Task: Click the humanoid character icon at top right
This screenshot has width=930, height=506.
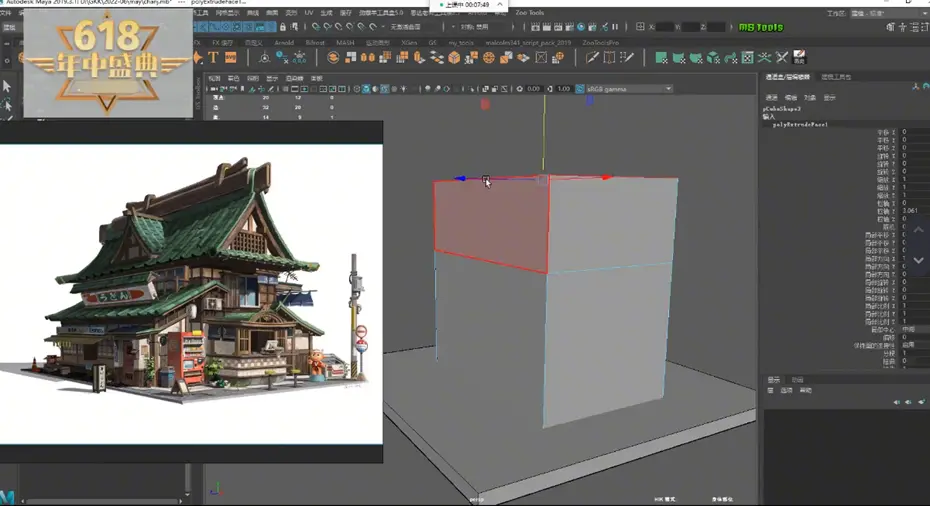Action: [x=903, y=27]
